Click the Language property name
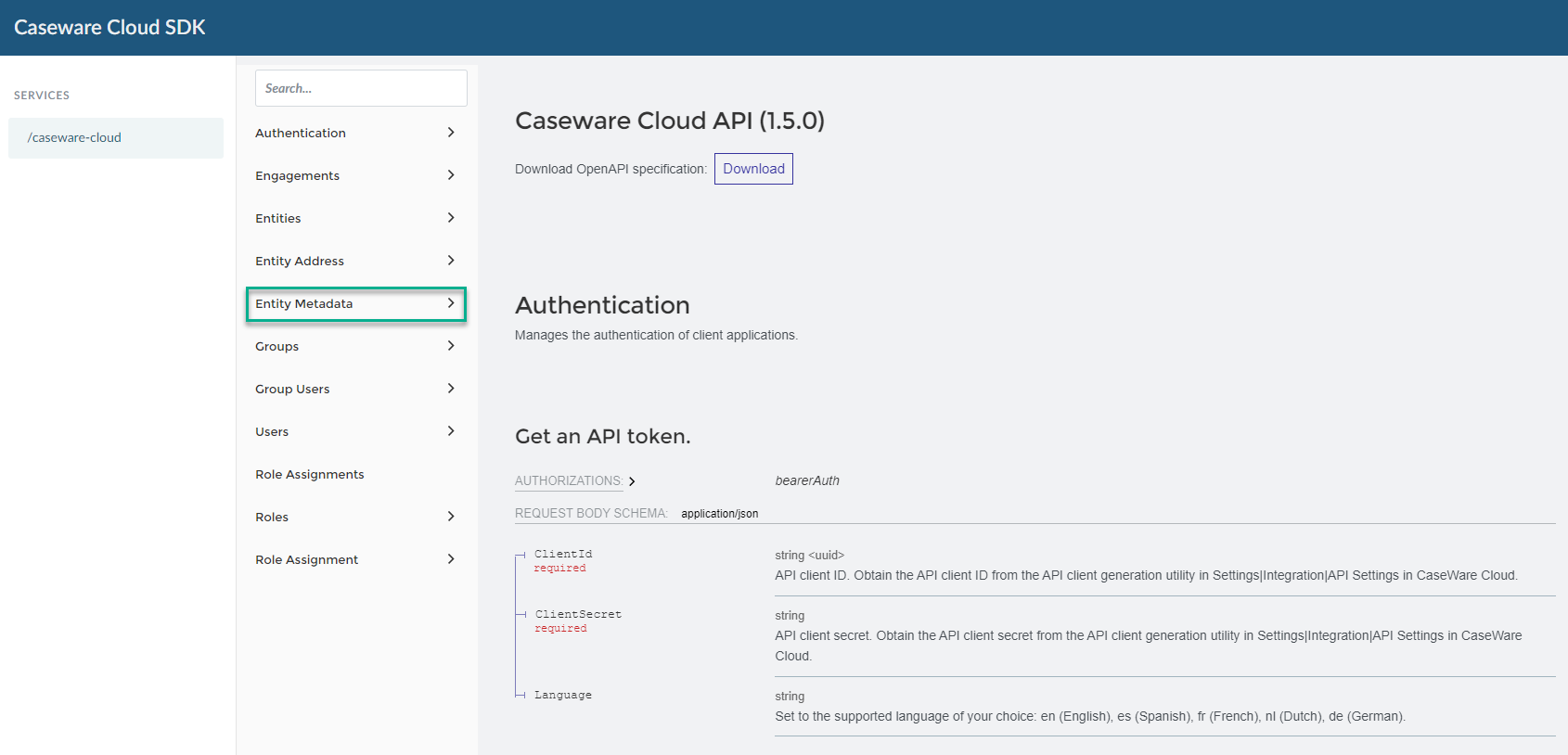Viewport: 1568px width, 755px height. (x=563, y=695)
